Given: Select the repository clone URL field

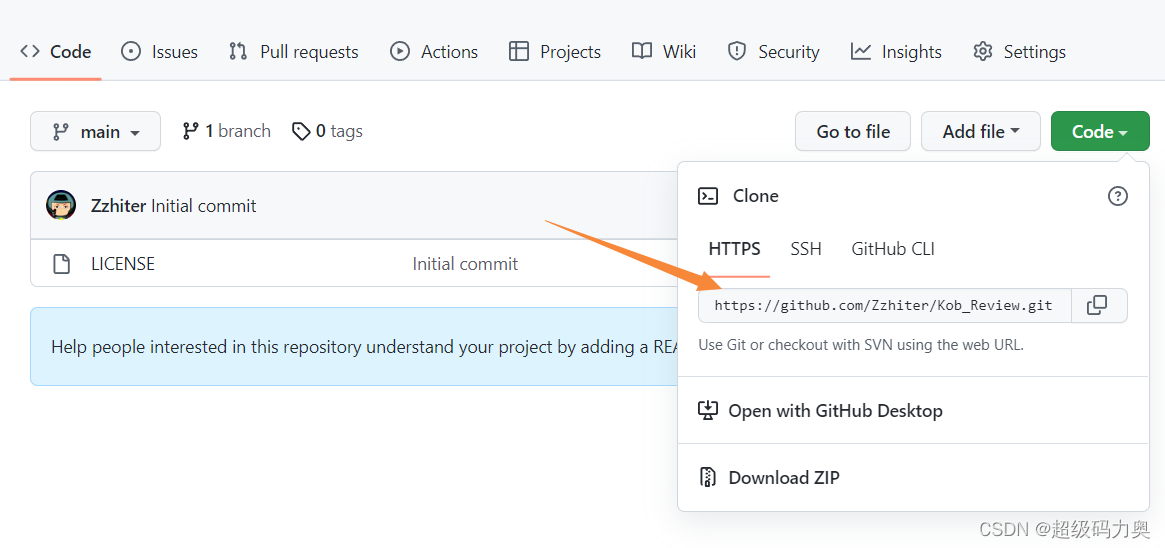Looking at the screenshot, I should (x=884, y=305).
